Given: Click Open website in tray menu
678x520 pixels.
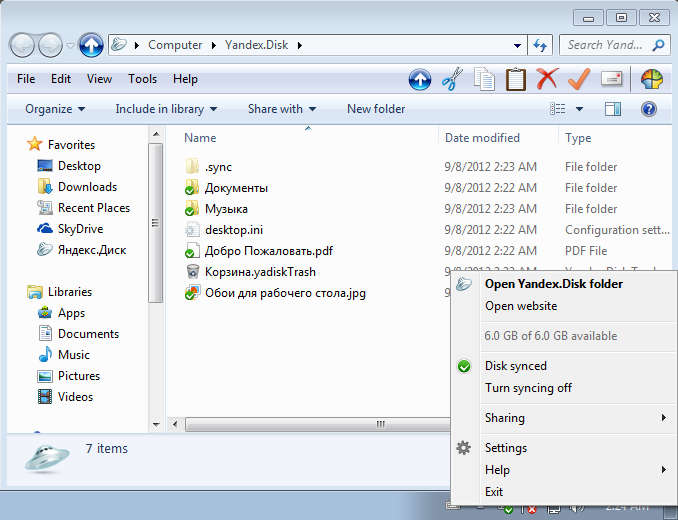Looking at the screenshot, I should pos(520,306).
